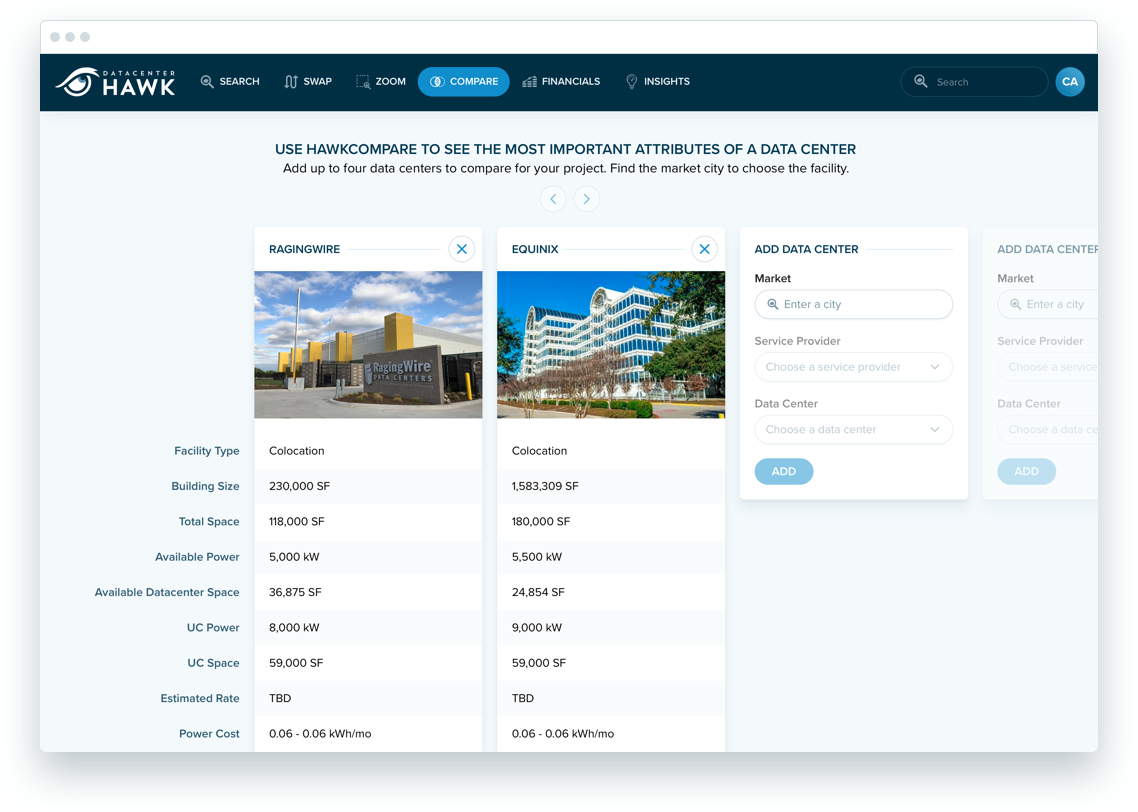Click the RagingWire facility photo
Viewport: 1138px width, 812px height.
[x=368, y=345]
